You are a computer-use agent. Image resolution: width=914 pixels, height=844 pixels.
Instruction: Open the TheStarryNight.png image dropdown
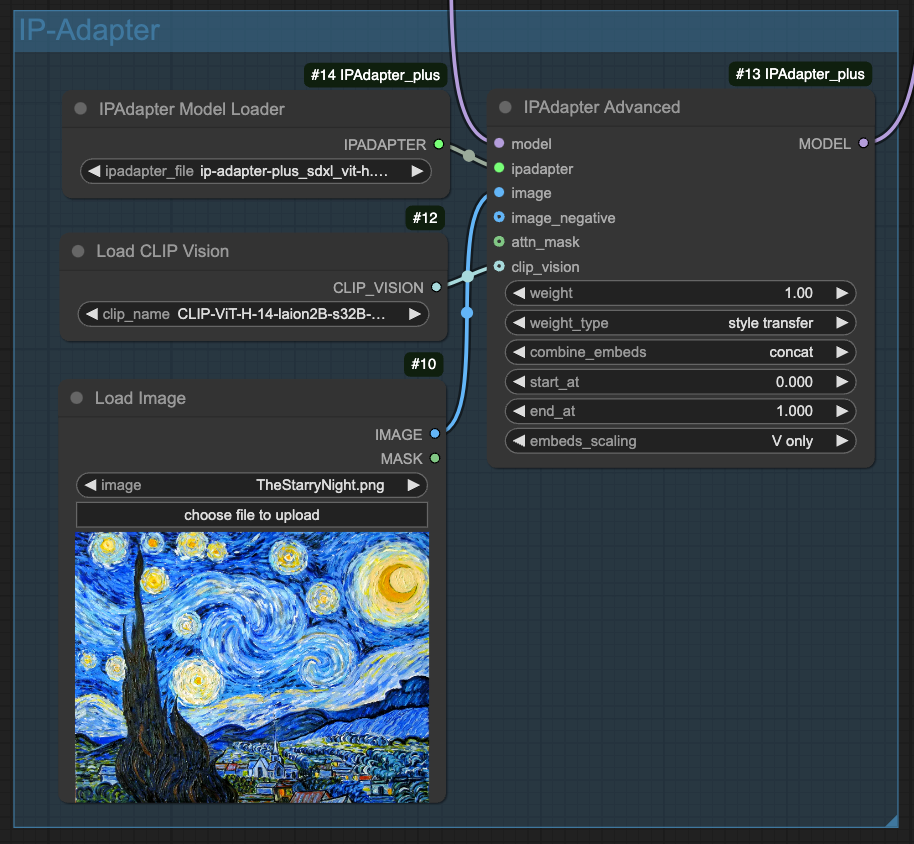click(x=251, y=485)
